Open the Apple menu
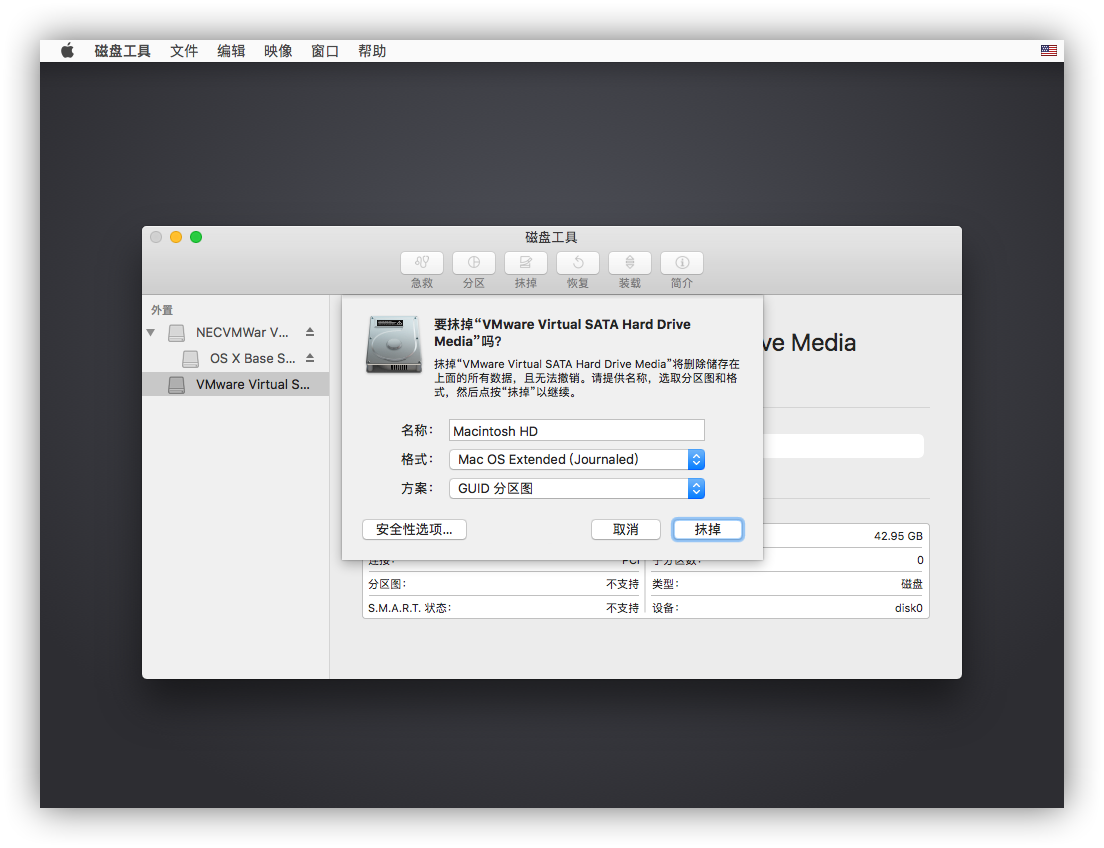 (x=68, y=51)
